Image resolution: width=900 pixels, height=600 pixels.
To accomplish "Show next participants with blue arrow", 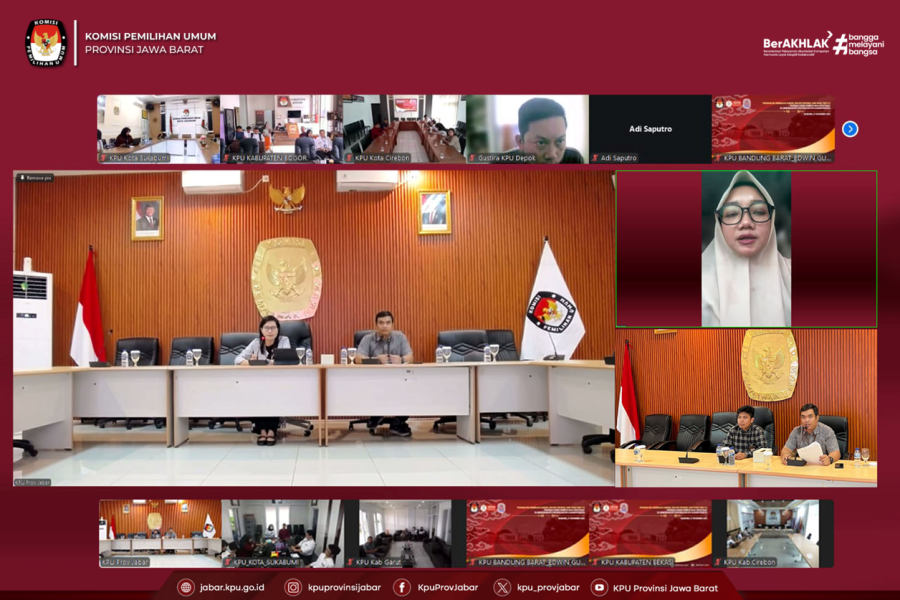I will 850,129.
